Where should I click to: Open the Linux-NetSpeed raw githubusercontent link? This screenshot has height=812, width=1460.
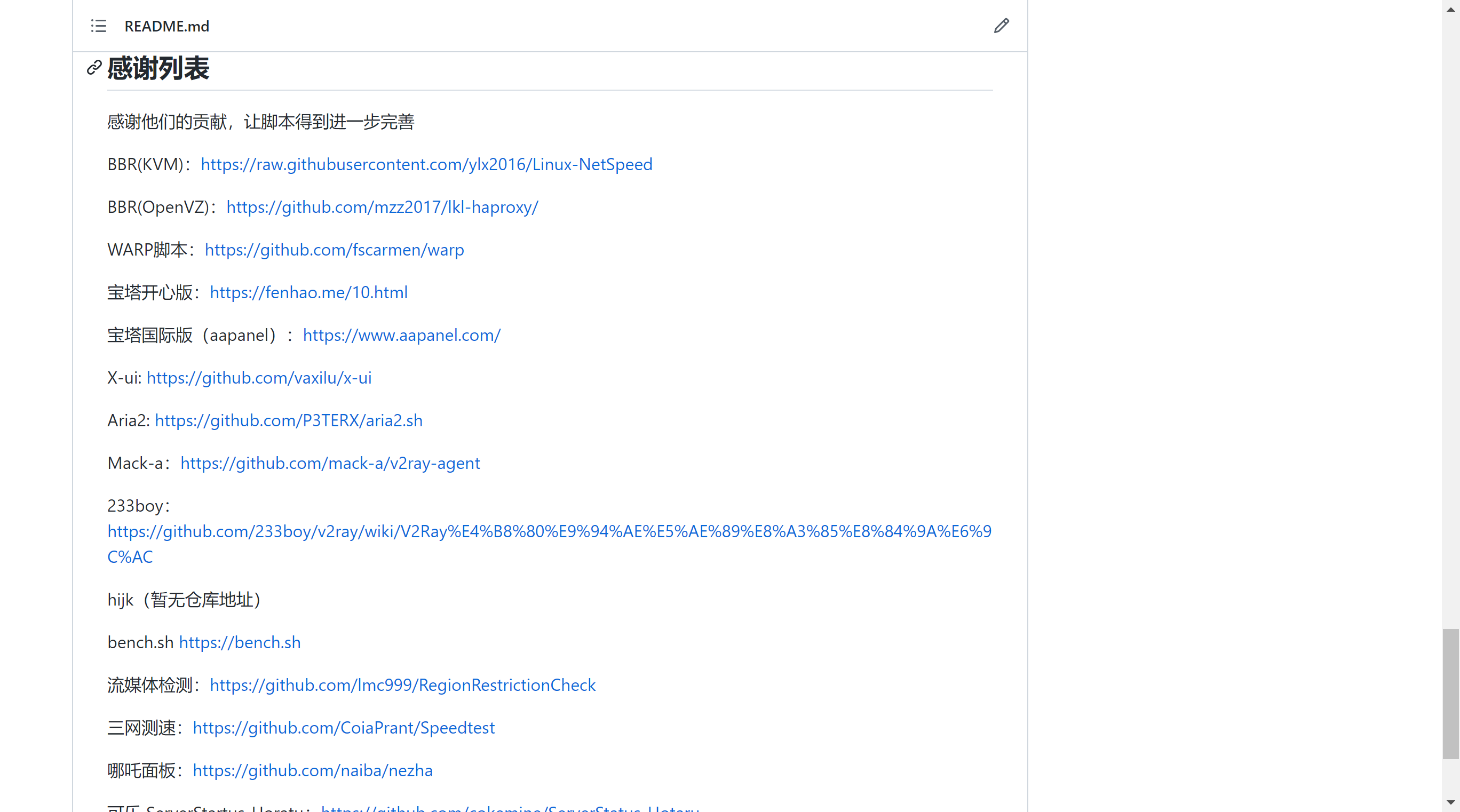pos(426,164)
